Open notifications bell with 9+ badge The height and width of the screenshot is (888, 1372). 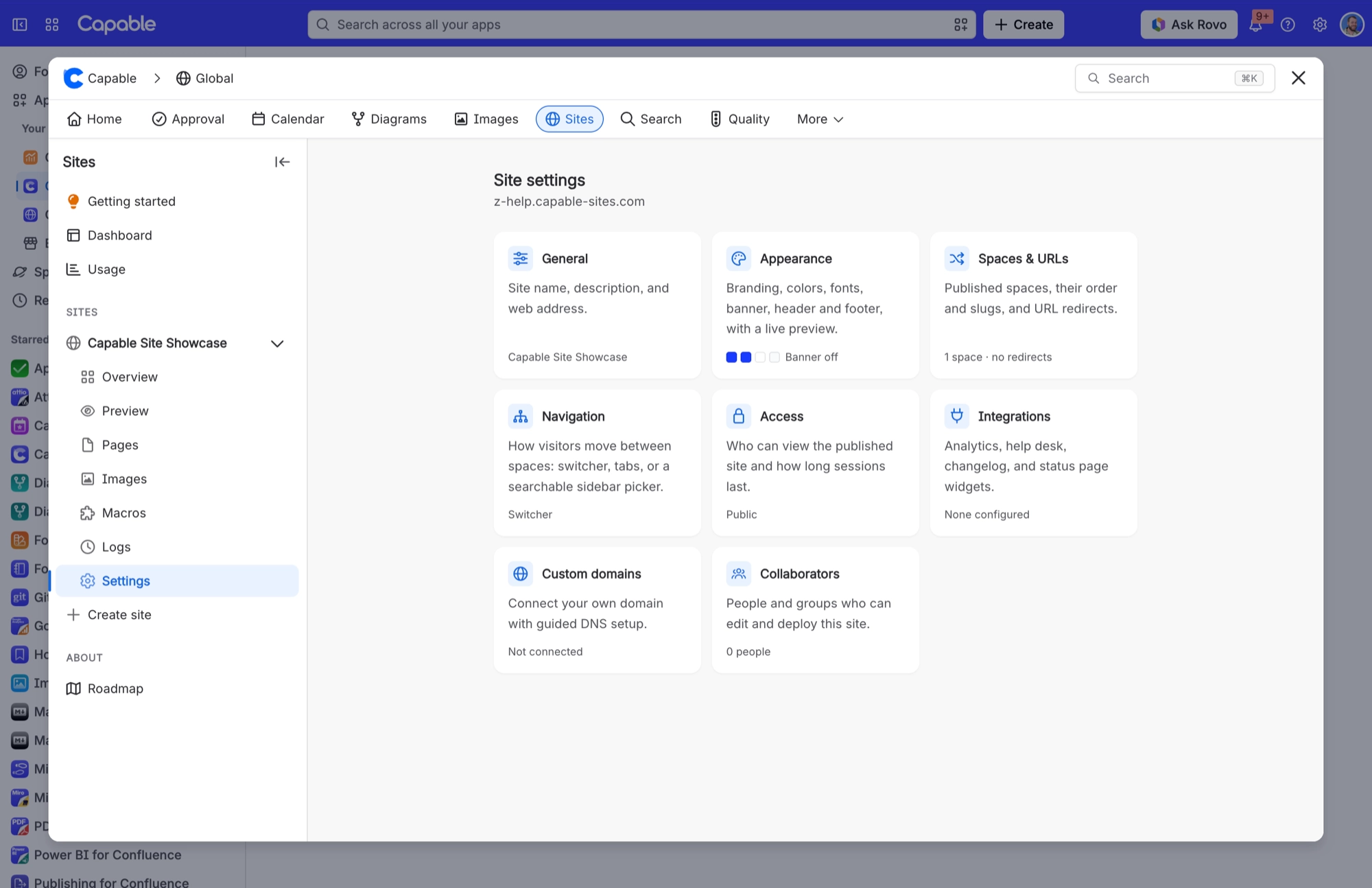tap(1256, 25)
